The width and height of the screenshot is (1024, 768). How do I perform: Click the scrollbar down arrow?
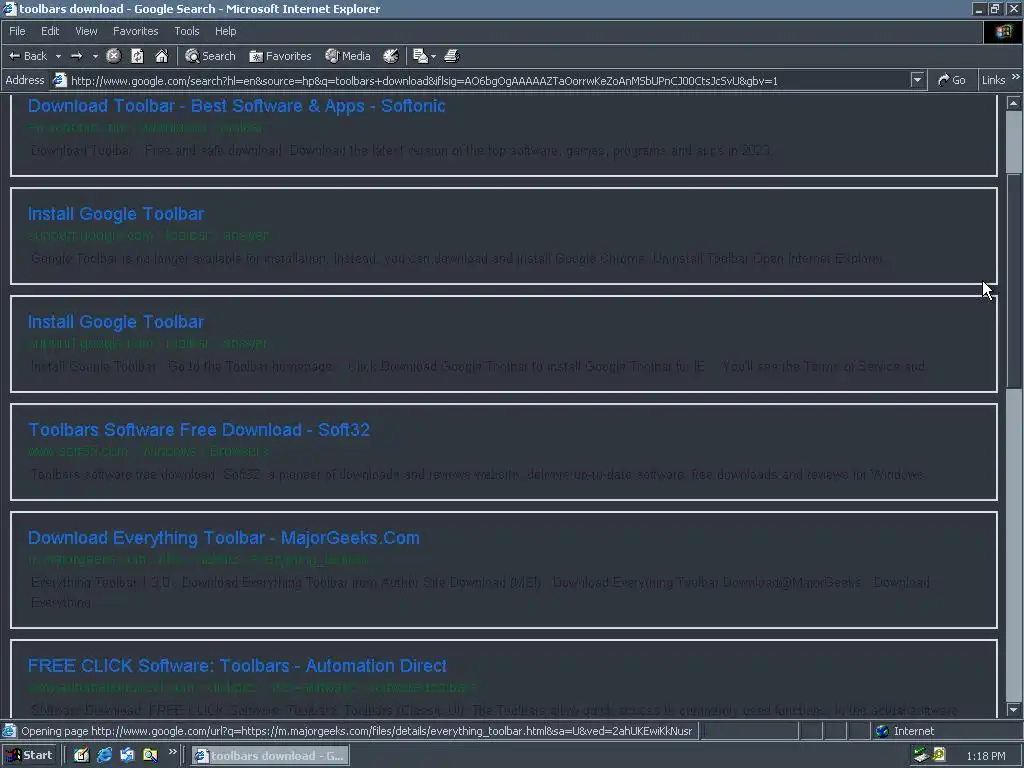click(x=1014, y=709)
